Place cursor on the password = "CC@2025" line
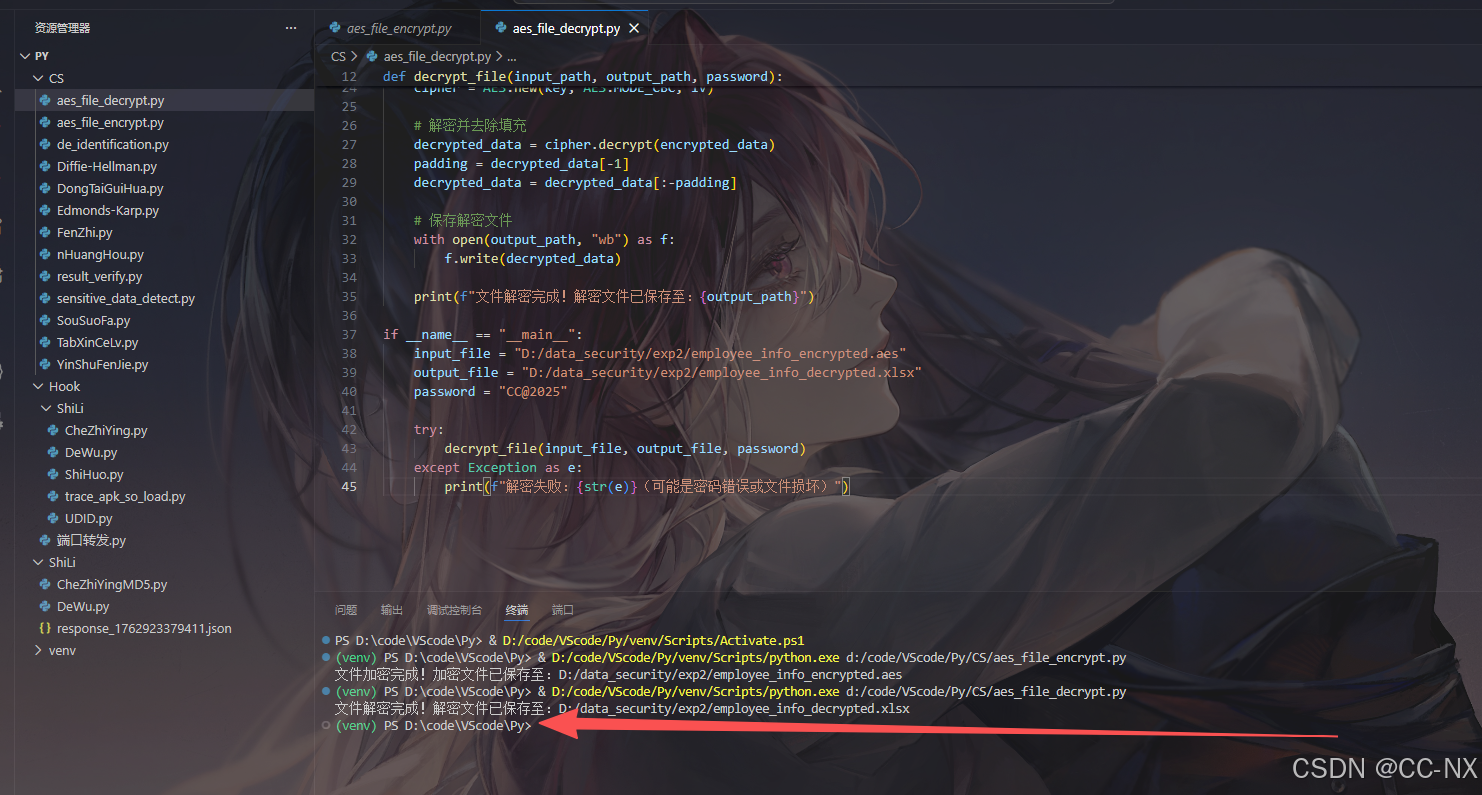Image resolution: width=1482 pixels, height=795 pixels. 491,391
